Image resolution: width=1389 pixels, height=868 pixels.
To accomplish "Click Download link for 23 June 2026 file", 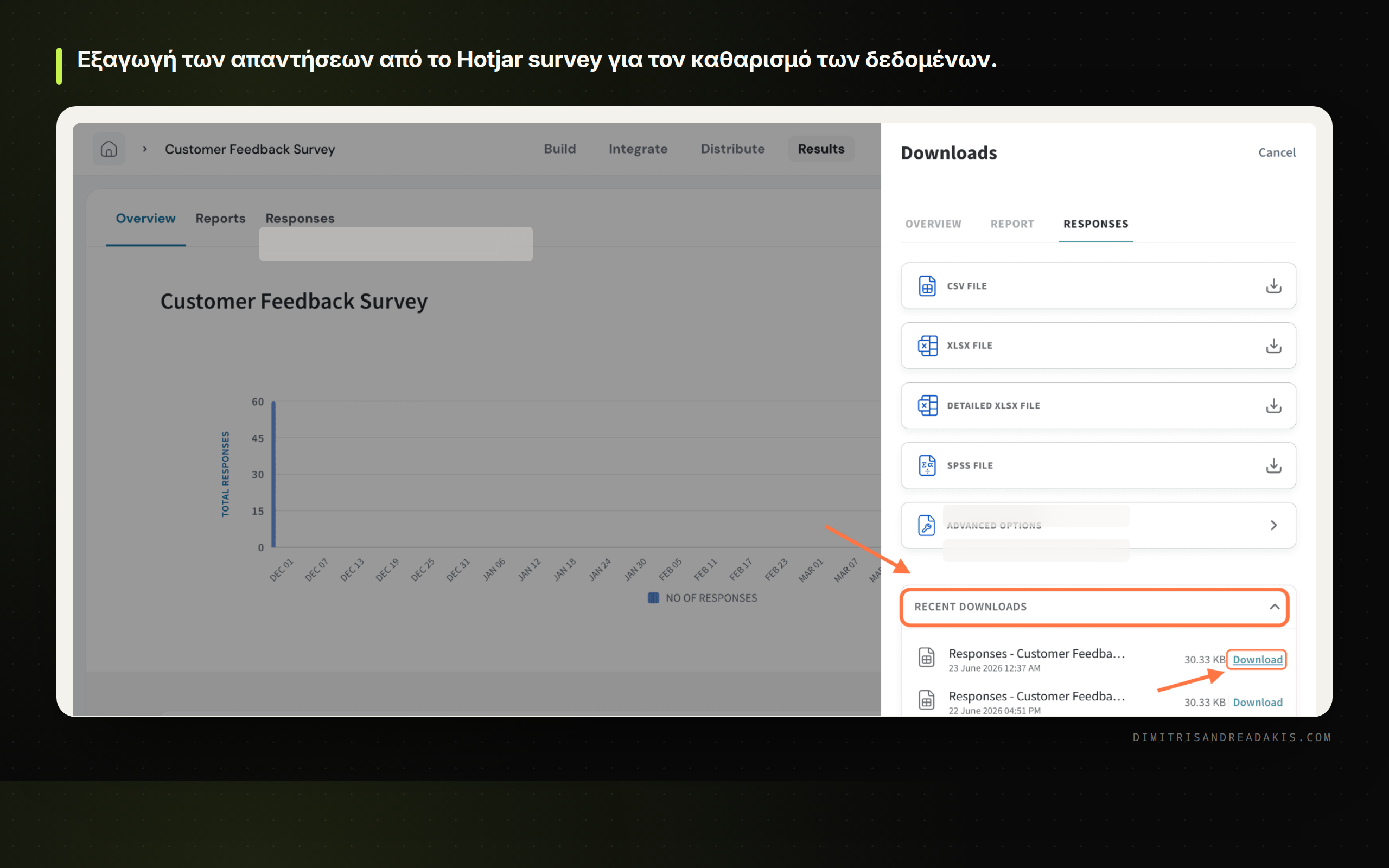I will pyautogui.click(x=1257, y=660).
